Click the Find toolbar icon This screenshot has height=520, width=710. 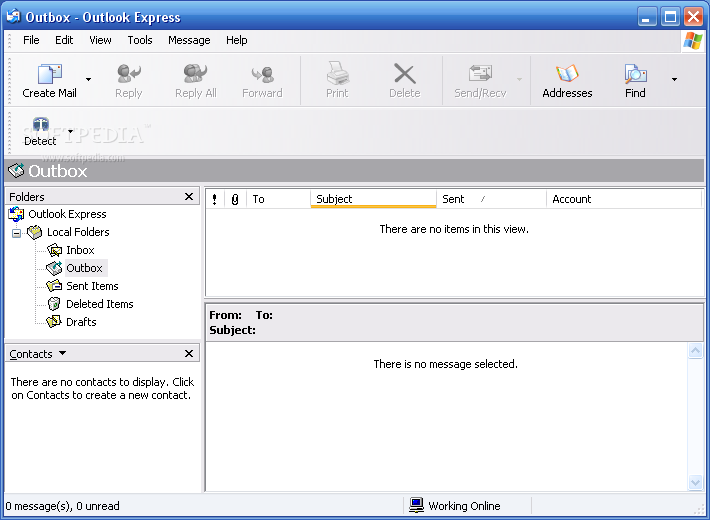coord(635,74)
